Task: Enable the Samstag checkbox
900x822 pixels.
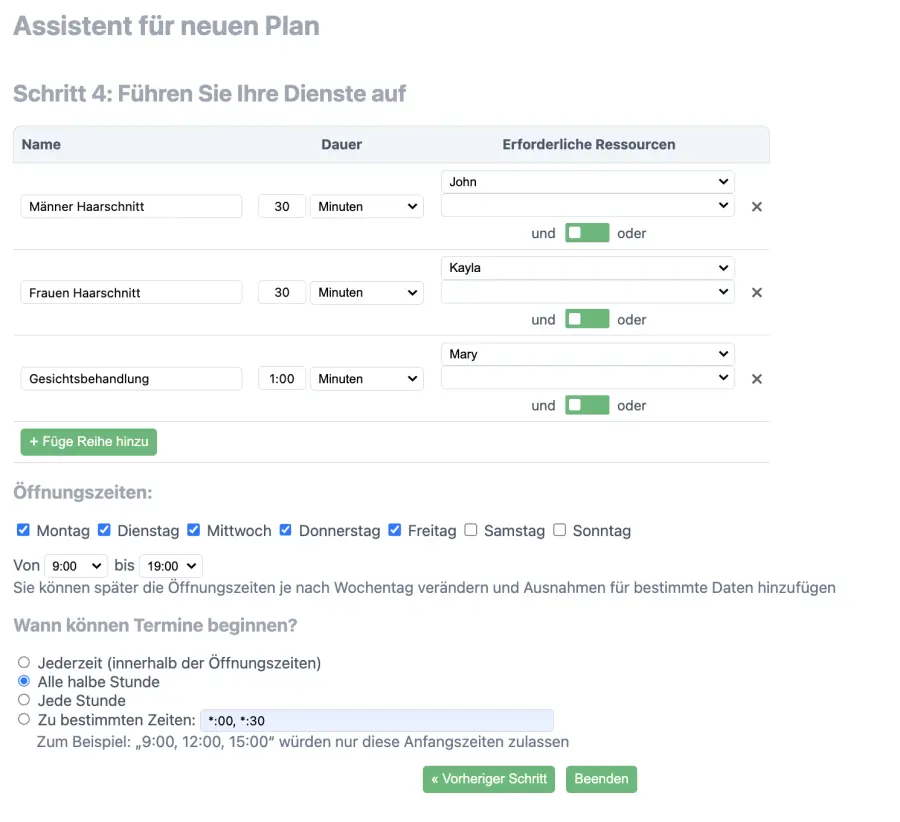Action: (470, 530)
